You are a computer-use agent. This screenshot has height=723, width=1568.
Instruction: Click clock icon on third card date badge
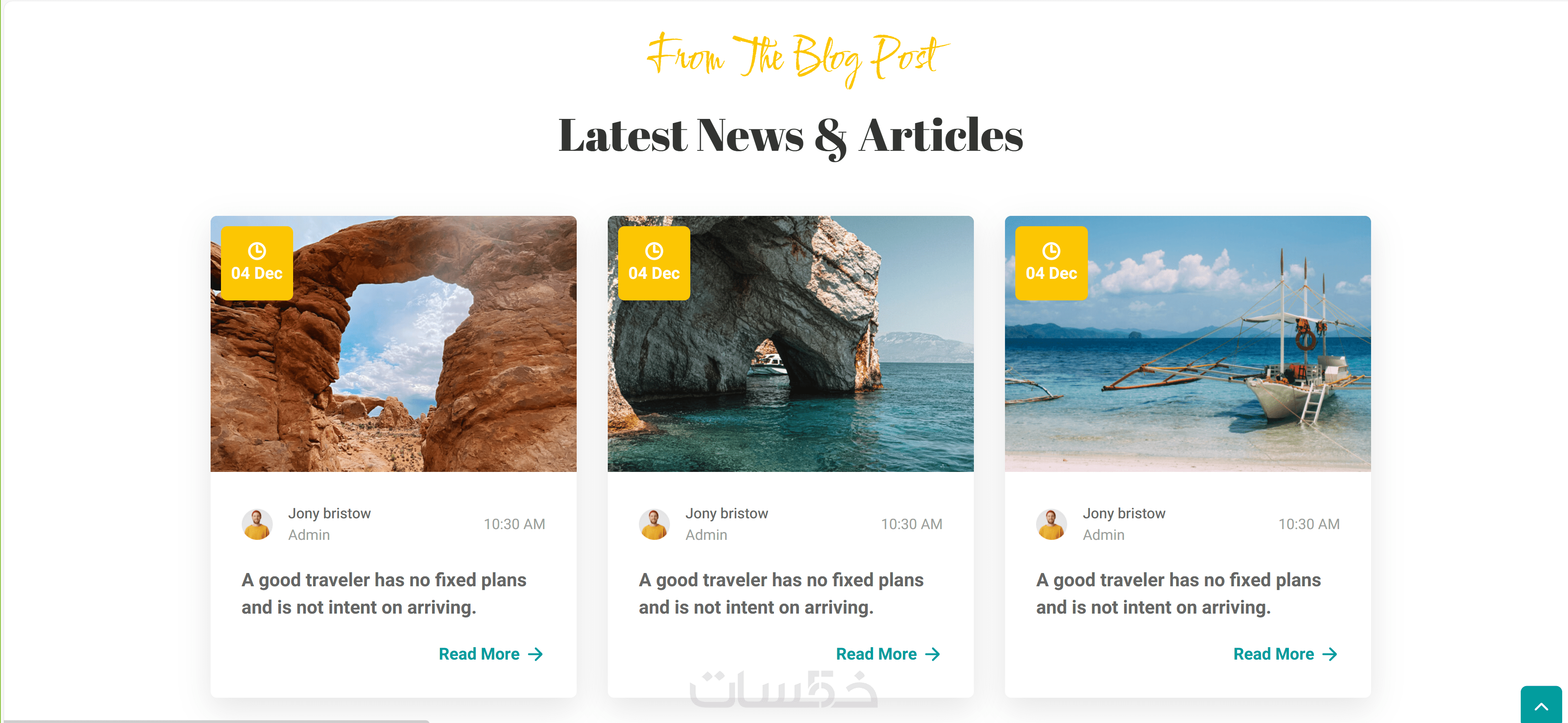coord(1051,251)
